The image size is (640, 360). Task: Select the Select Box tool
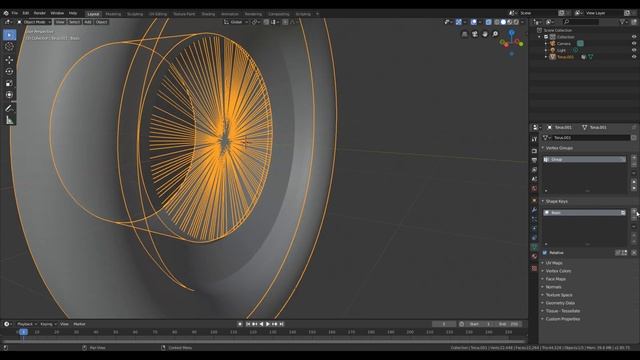[9, 35]
